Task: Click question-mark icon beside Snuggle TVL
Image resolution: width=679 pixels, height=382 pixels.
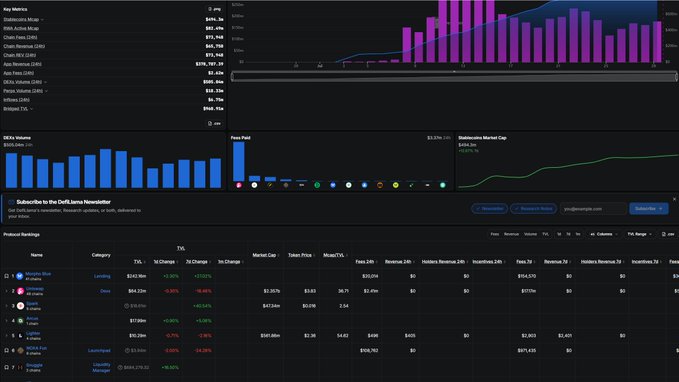Action: pos(120,367)
